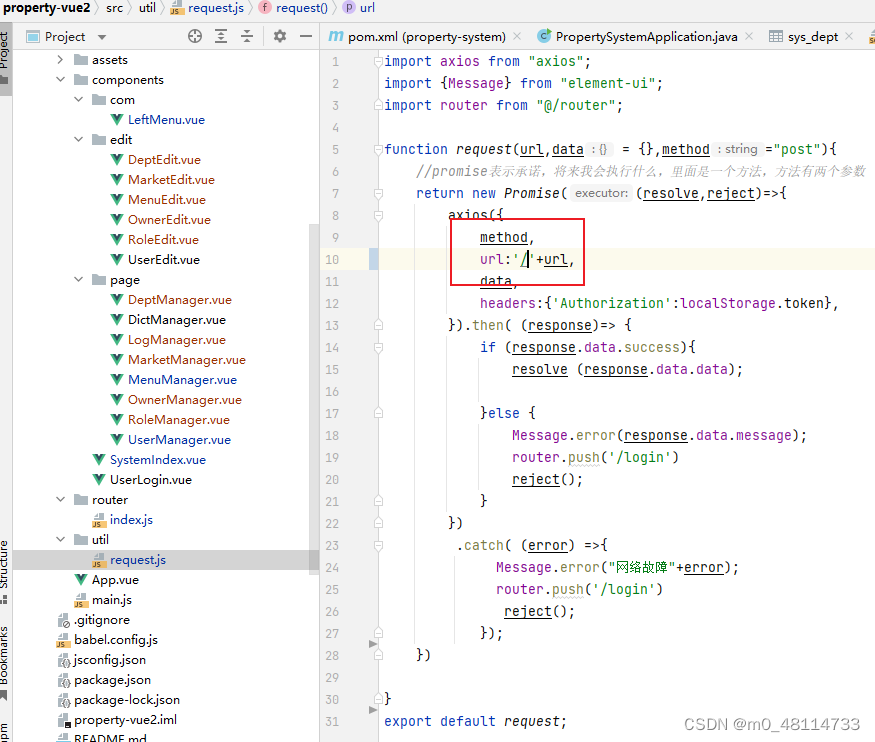Click the Collapse All icon in Project panel

tap(247, 37)
